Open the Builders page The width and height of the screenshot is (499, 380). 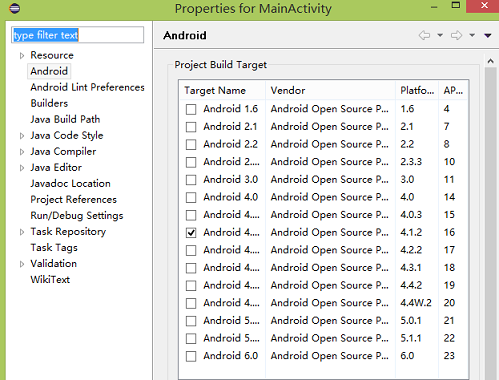pos(49,103)
